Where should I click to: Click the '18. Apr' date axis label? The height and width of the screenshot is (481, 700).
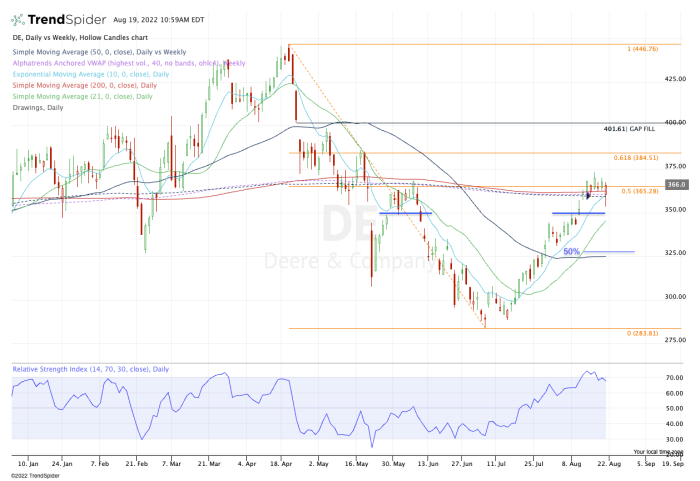pyautogui.click(x=281, y=464)
